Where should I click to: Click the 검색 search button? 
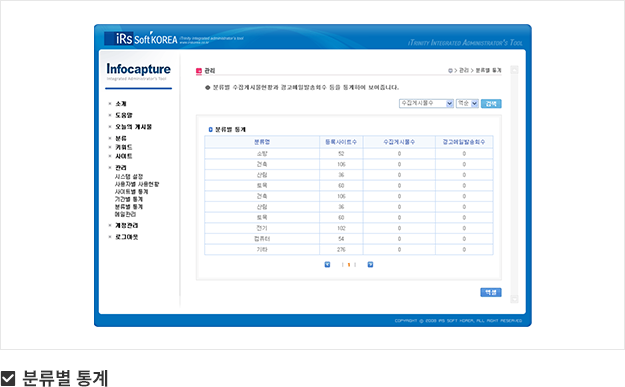[x=491, y=104]
